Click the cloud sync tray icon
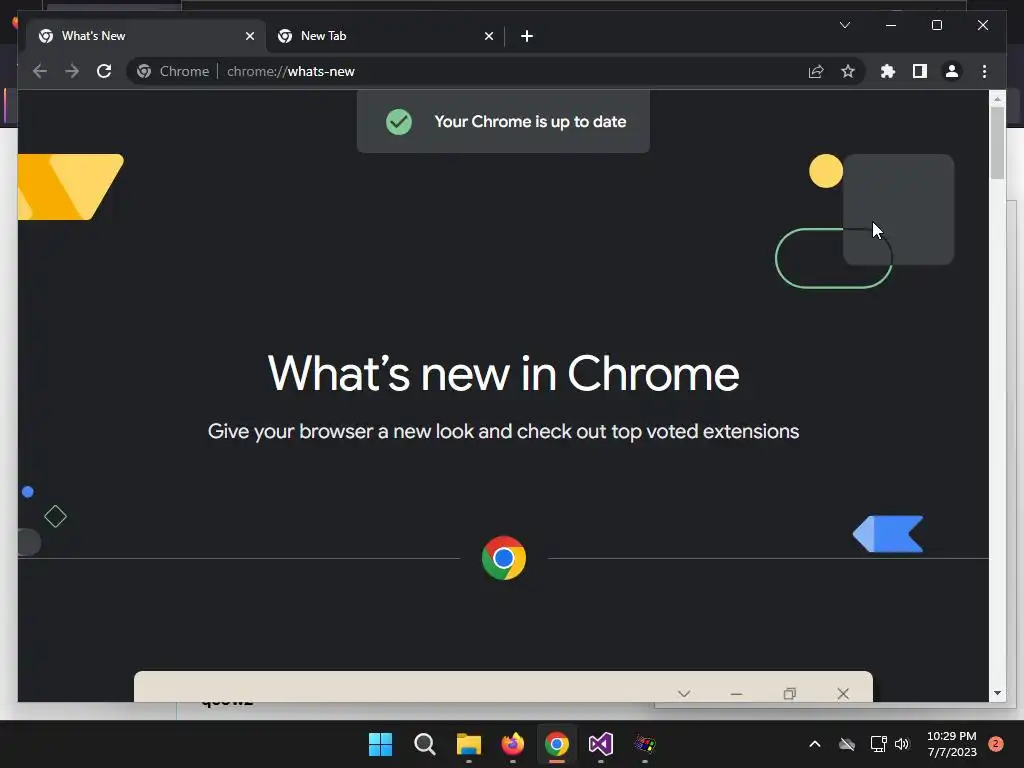 click(847, 744)
